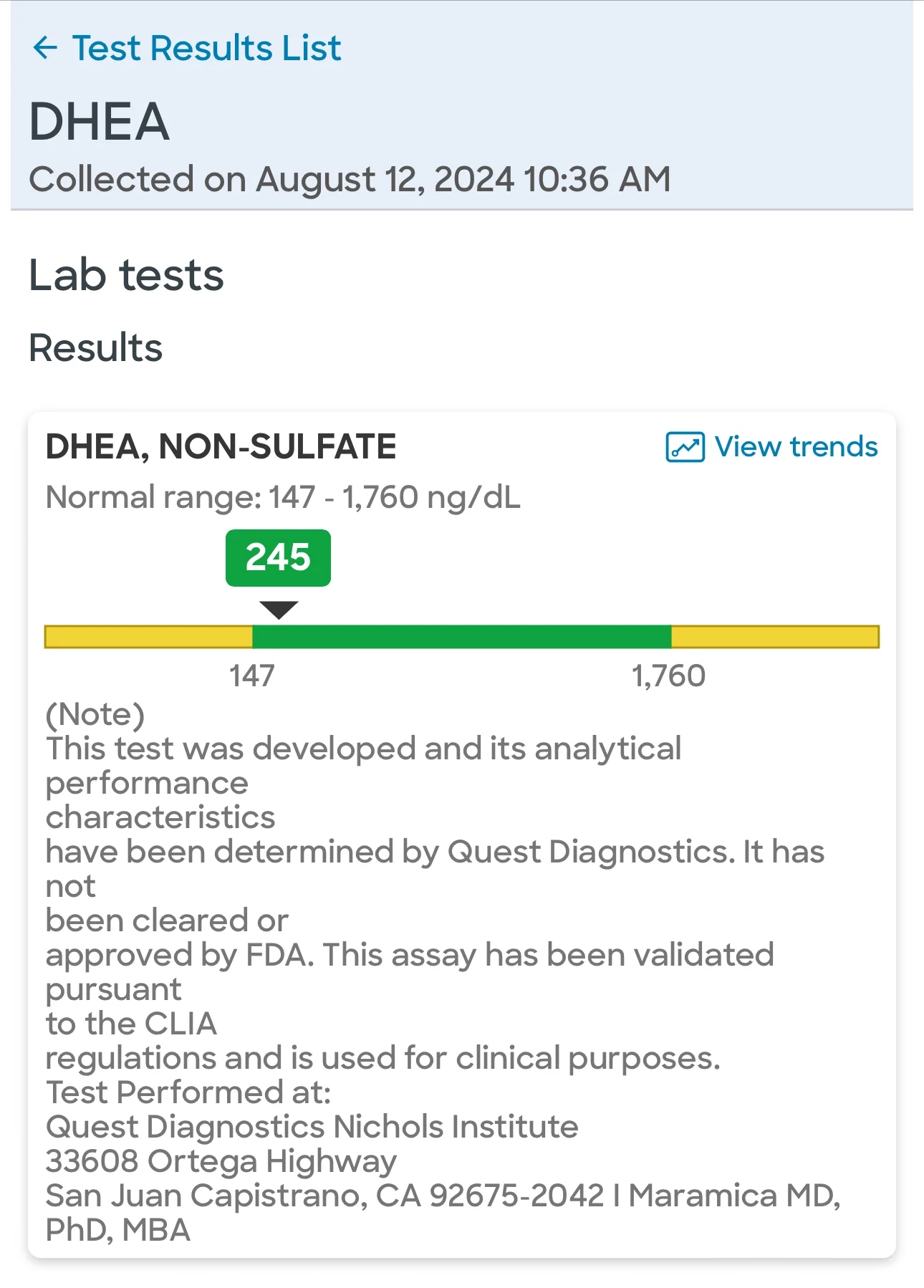Tap the back arrow icon
Viewport: 924px width, 1288px height.
(45, 48)
